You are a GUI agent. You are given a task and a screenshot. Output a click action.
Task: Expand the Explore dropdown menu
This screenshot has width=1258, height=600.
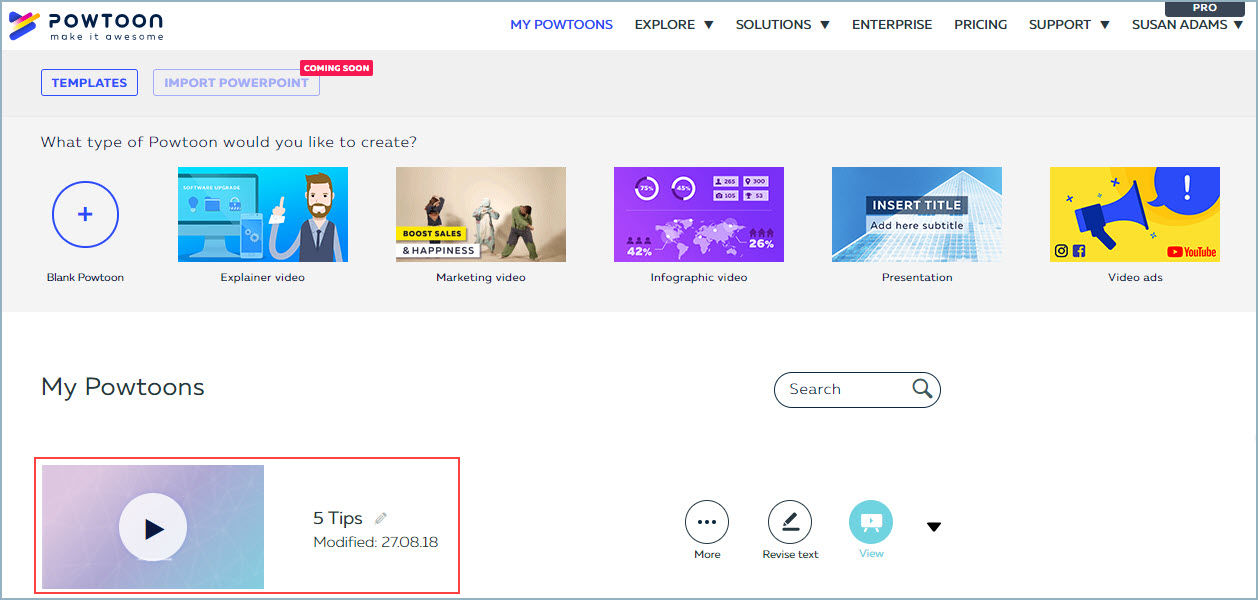674,25
